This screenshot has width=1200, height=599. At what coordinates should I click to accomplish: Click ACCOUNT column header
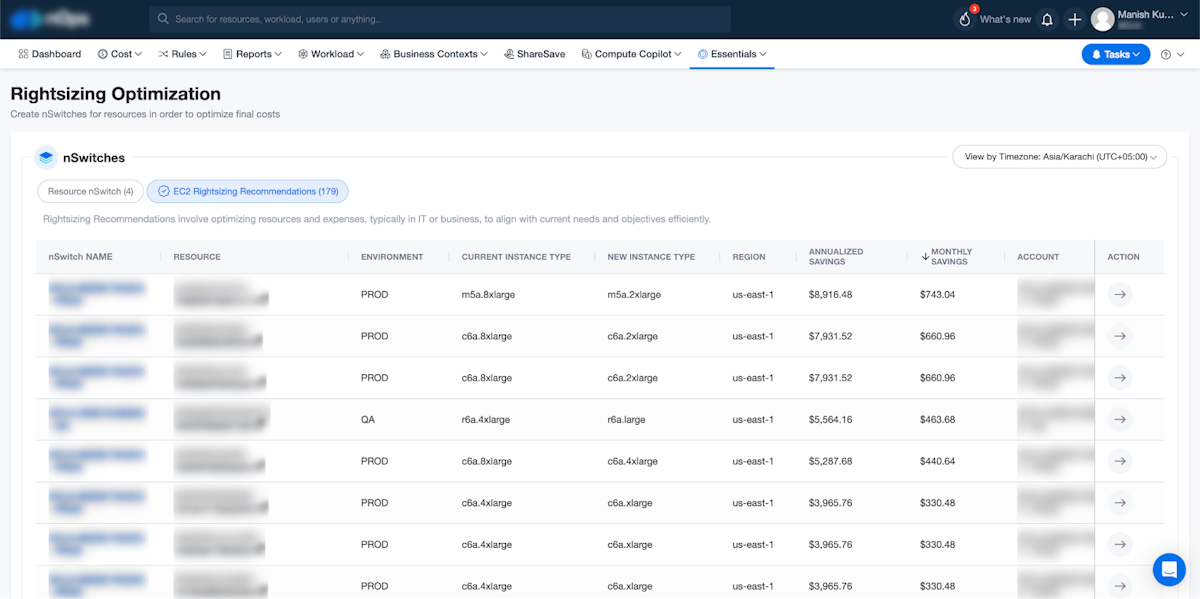tap(1038, 257)
